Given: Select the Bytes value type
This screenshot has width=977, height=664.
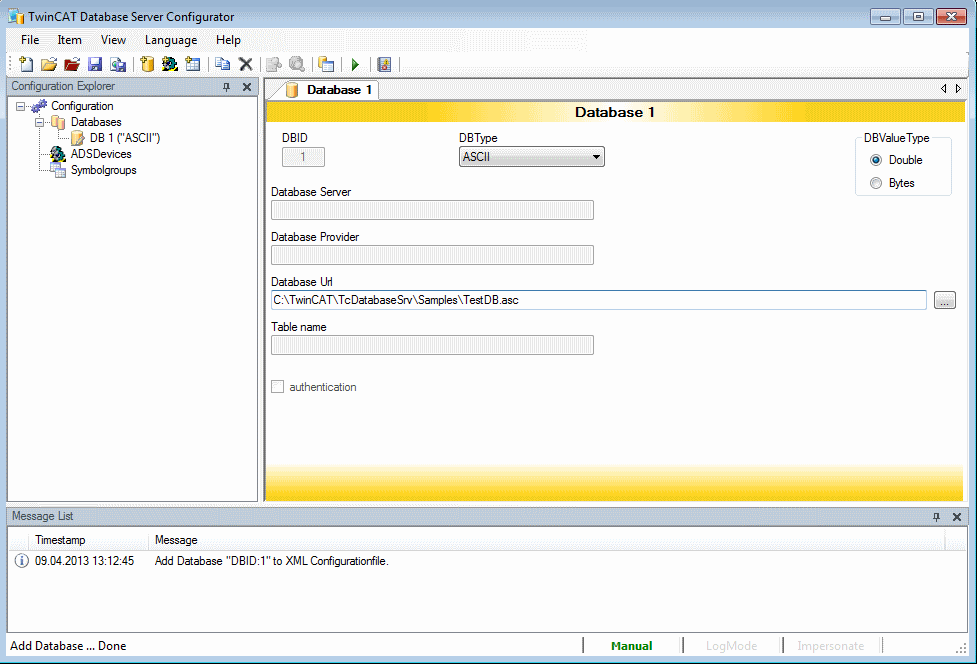Looking at the screenshot, I should pos(876,183).
